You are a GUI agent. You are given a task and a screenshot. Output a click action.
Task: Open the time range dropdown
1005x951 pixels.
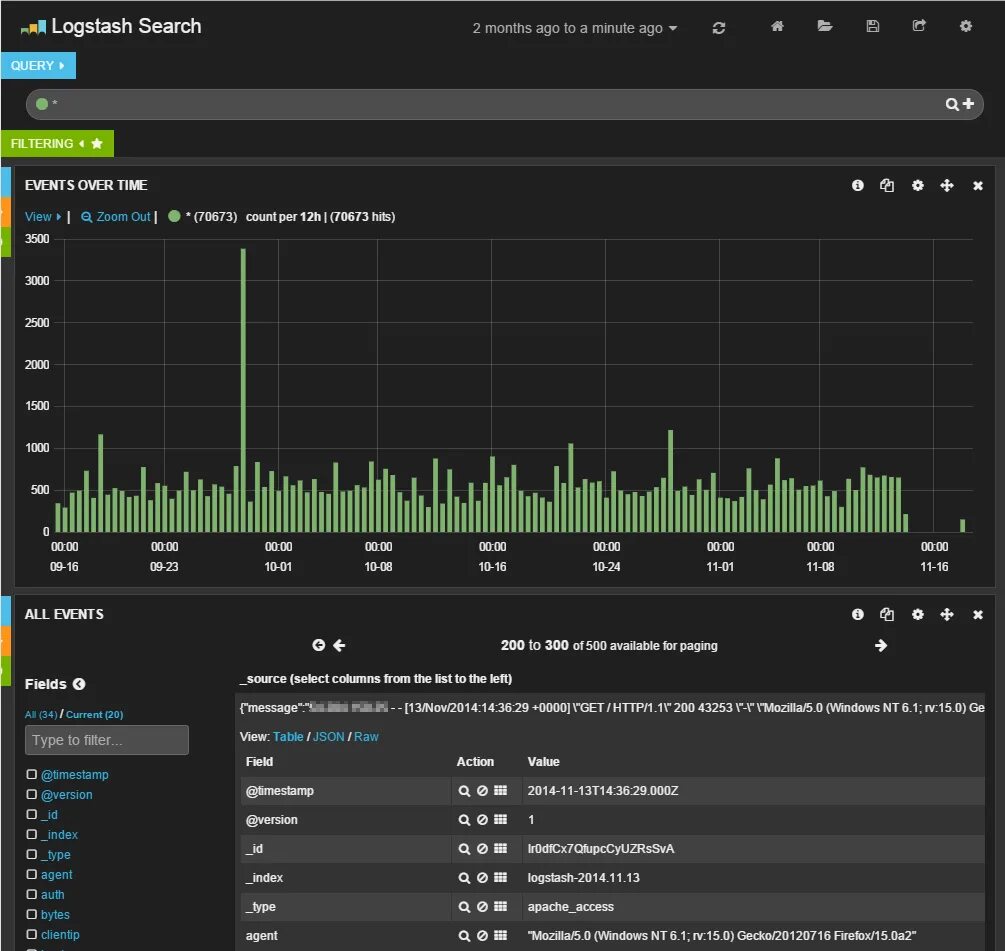[574, 28]
